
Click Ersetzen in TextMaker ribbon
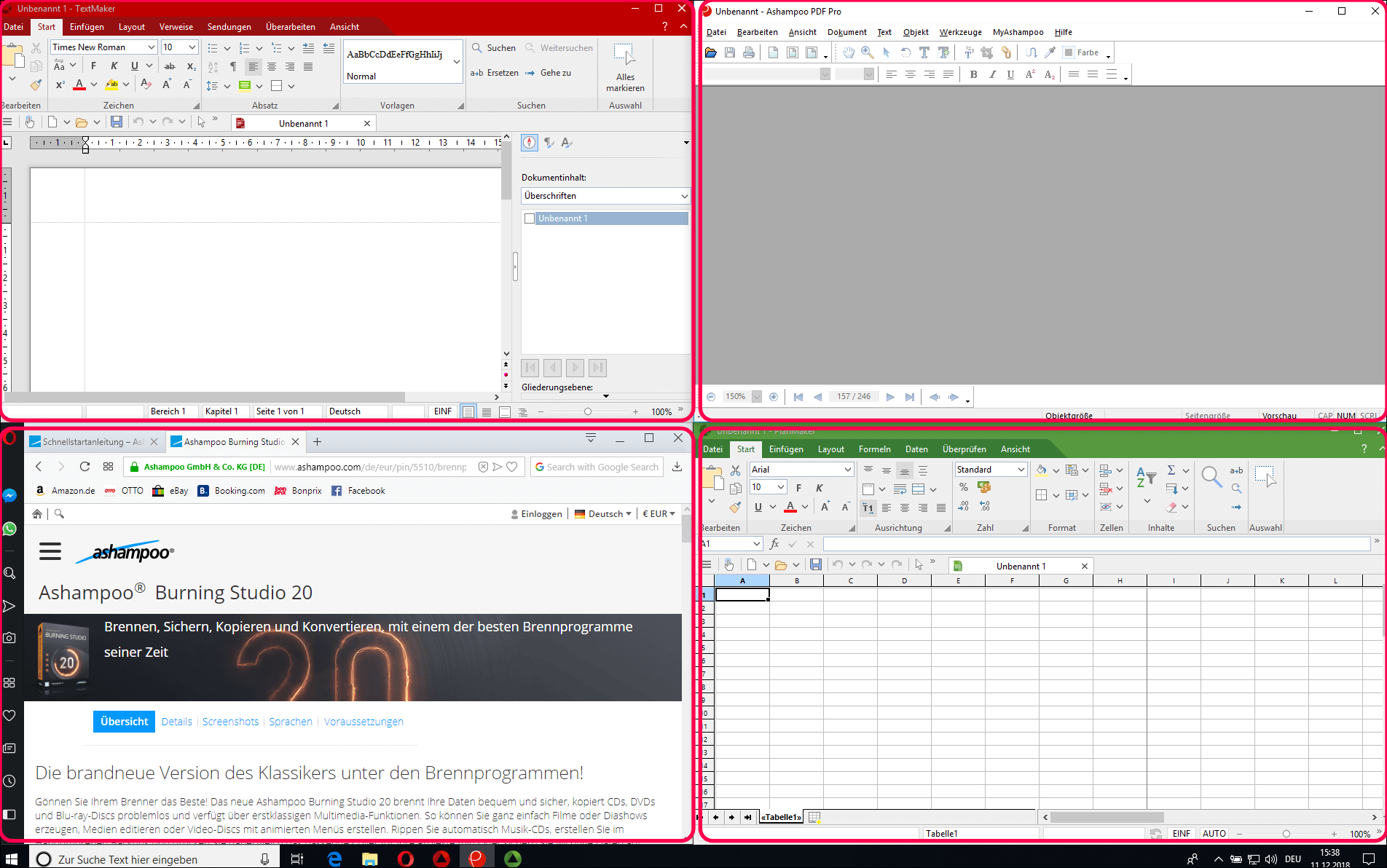tap(495, 73)
